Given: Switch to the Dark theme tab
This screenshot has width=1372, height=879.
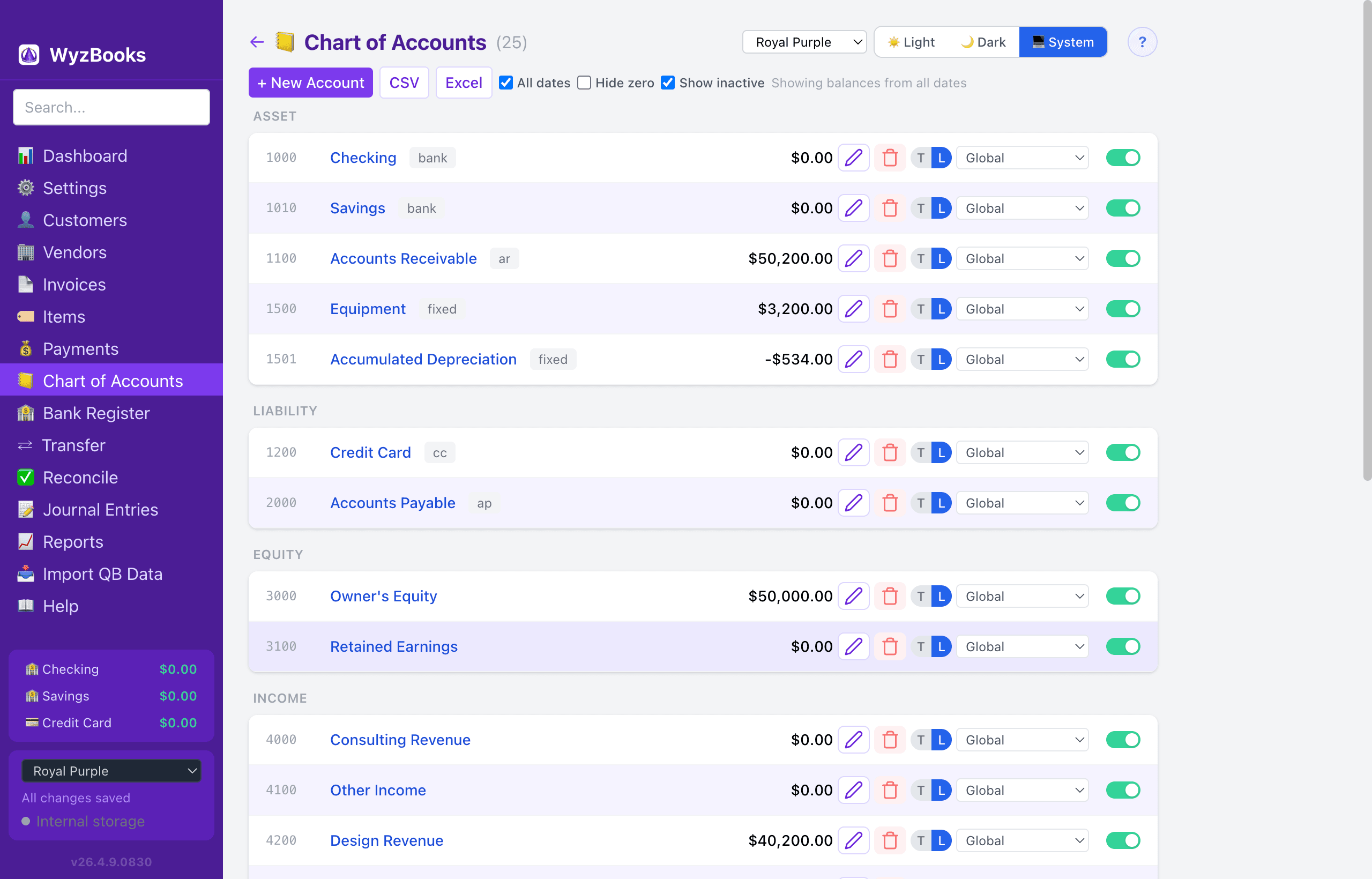Looking at the screenshot, I should [983, 42].
